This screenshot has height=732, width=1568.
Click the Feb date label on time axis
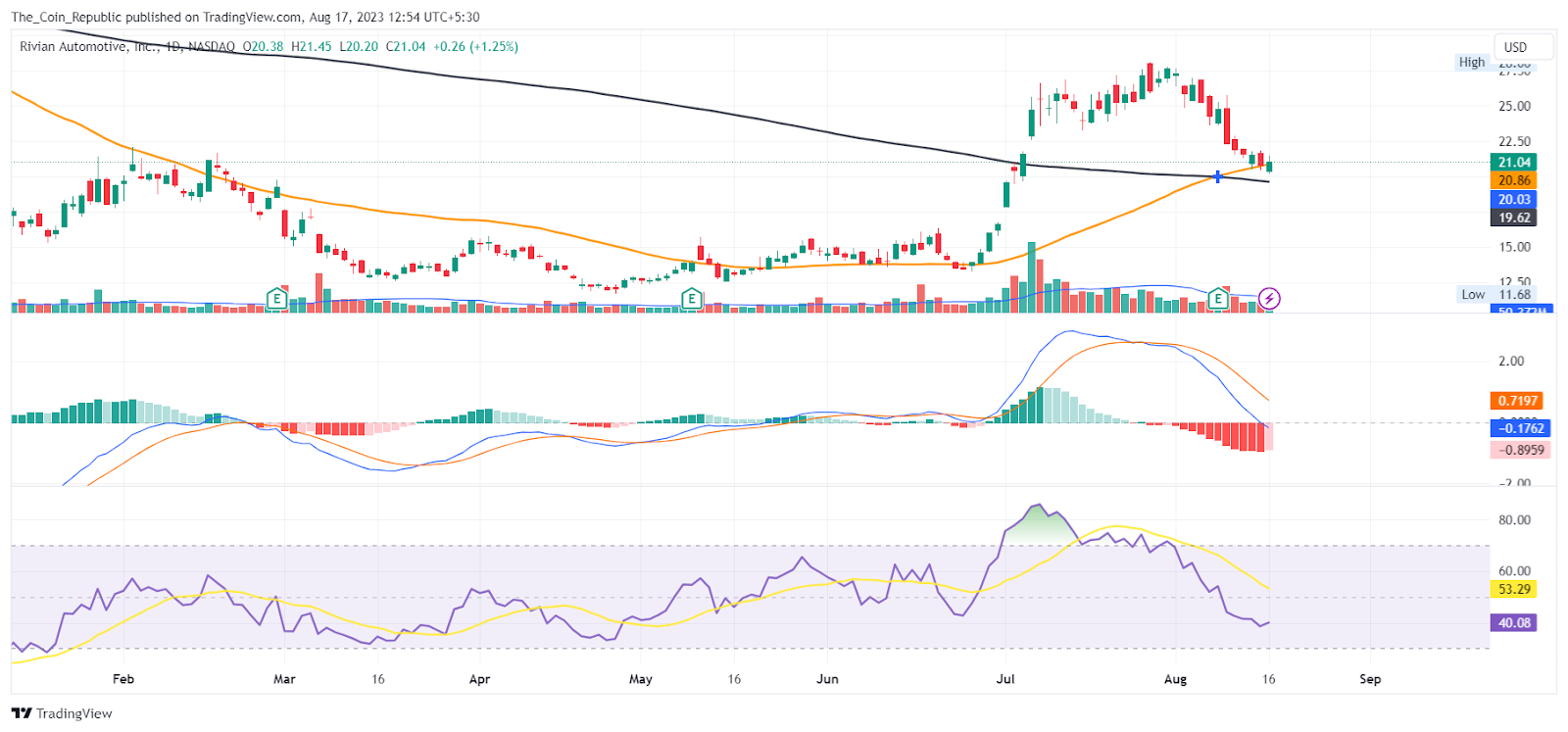tap(123, 679)
